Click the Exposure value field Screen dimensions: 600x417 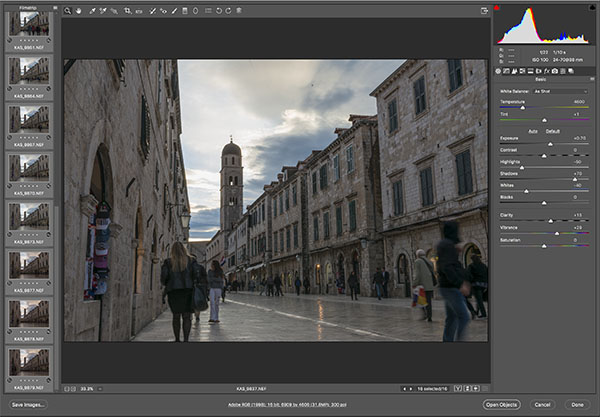580,138
